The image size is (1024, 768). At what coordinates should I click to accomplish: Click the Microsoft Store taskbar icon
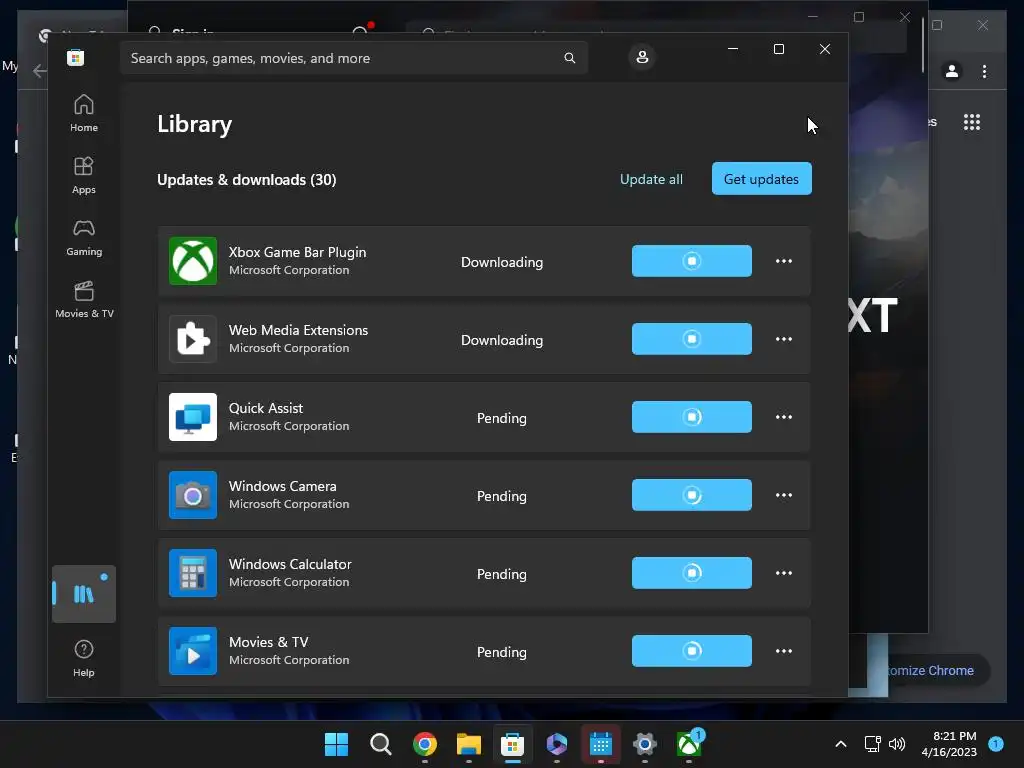(513, 744)
